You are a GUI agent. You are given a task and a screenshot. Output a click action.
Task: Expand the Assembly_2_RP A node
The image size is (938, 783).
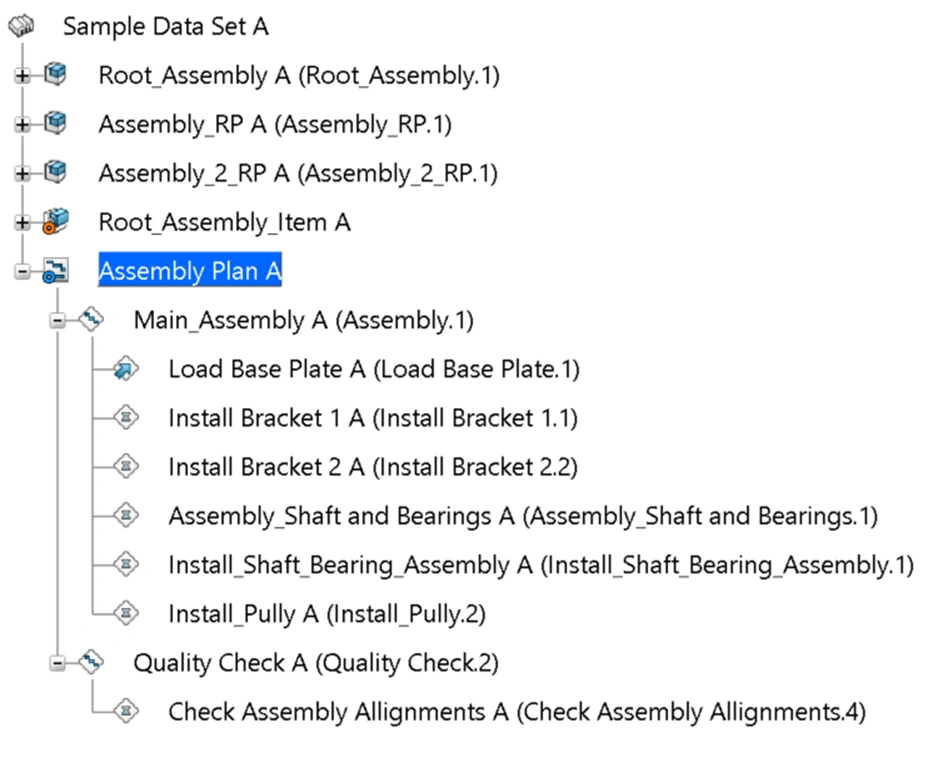(23, 173)
